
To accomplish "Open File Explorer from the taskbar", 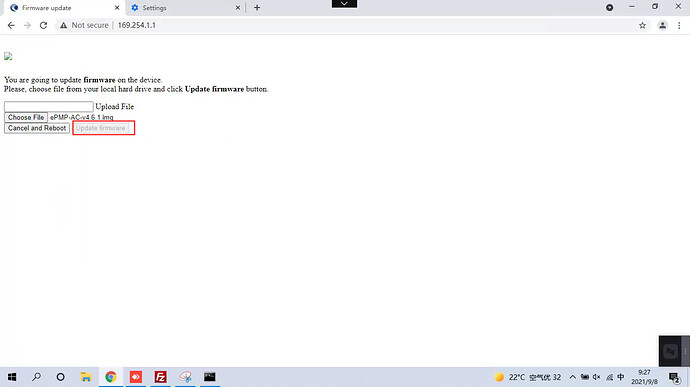I will click(x=86, y=377).
